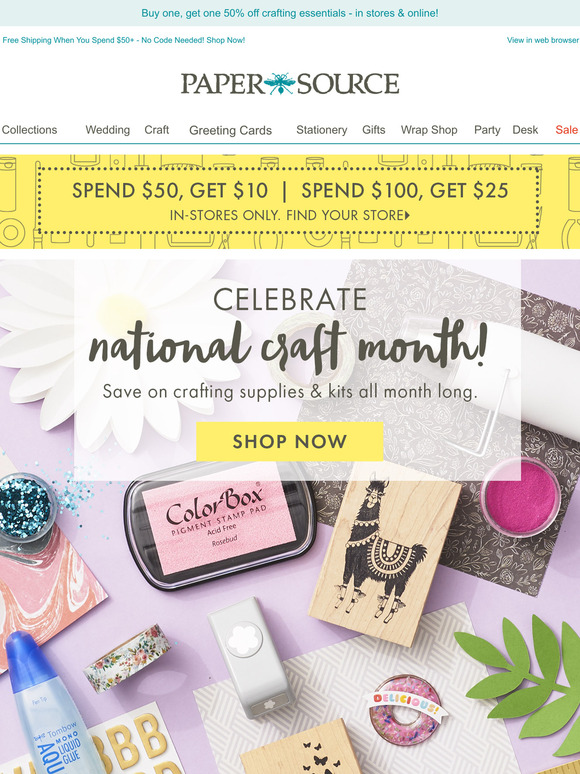The height and width of the screenshot is (774, 580).
Task: Open the Gifts category
Action: [374, 130]
